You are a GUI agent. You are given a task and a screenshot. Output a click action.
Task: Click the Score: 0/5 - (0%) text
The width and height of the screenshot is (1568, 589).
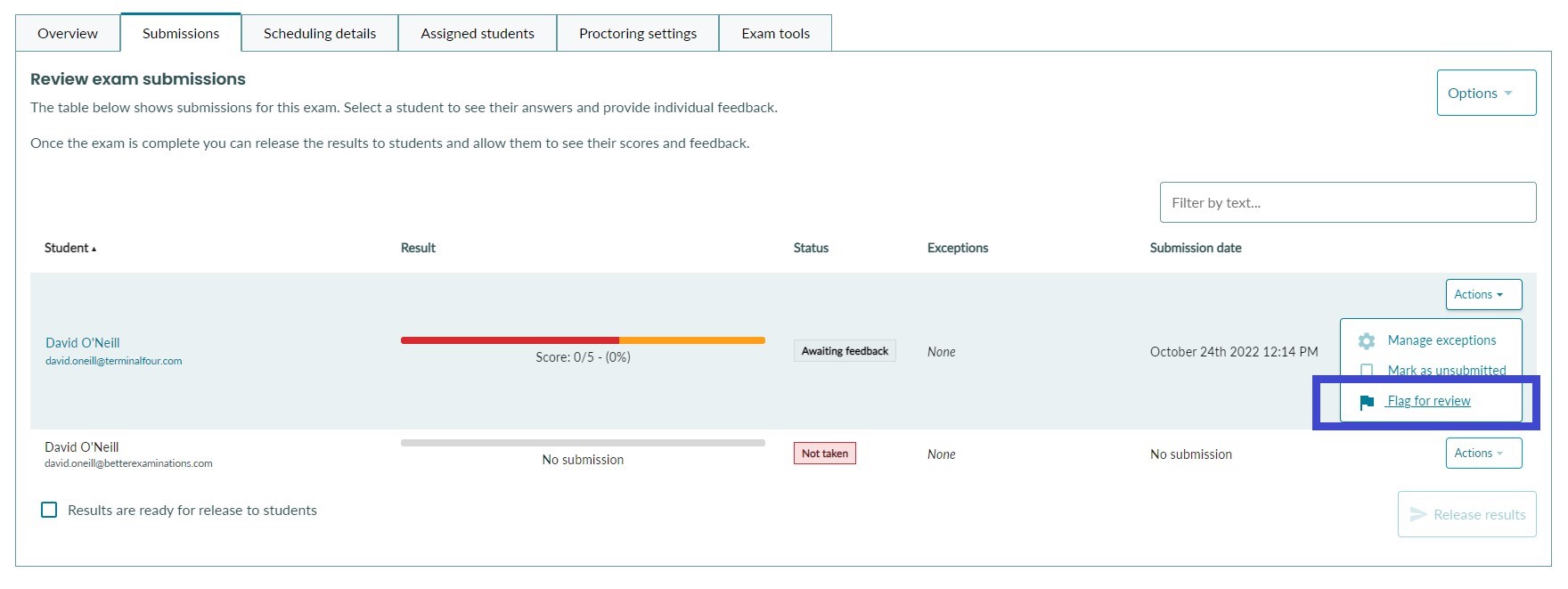click(583, 357)
